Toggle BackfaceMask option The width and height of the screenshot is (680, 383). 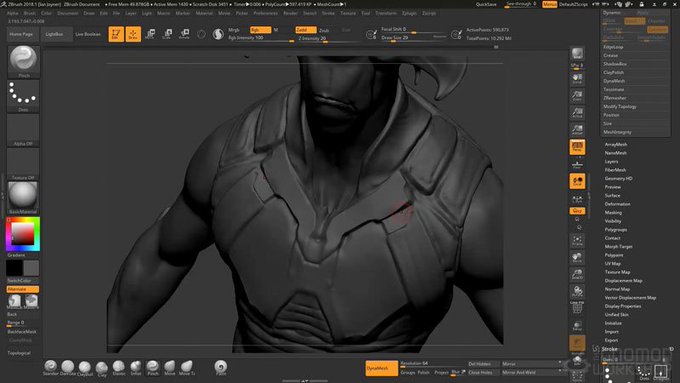(22, 332)
